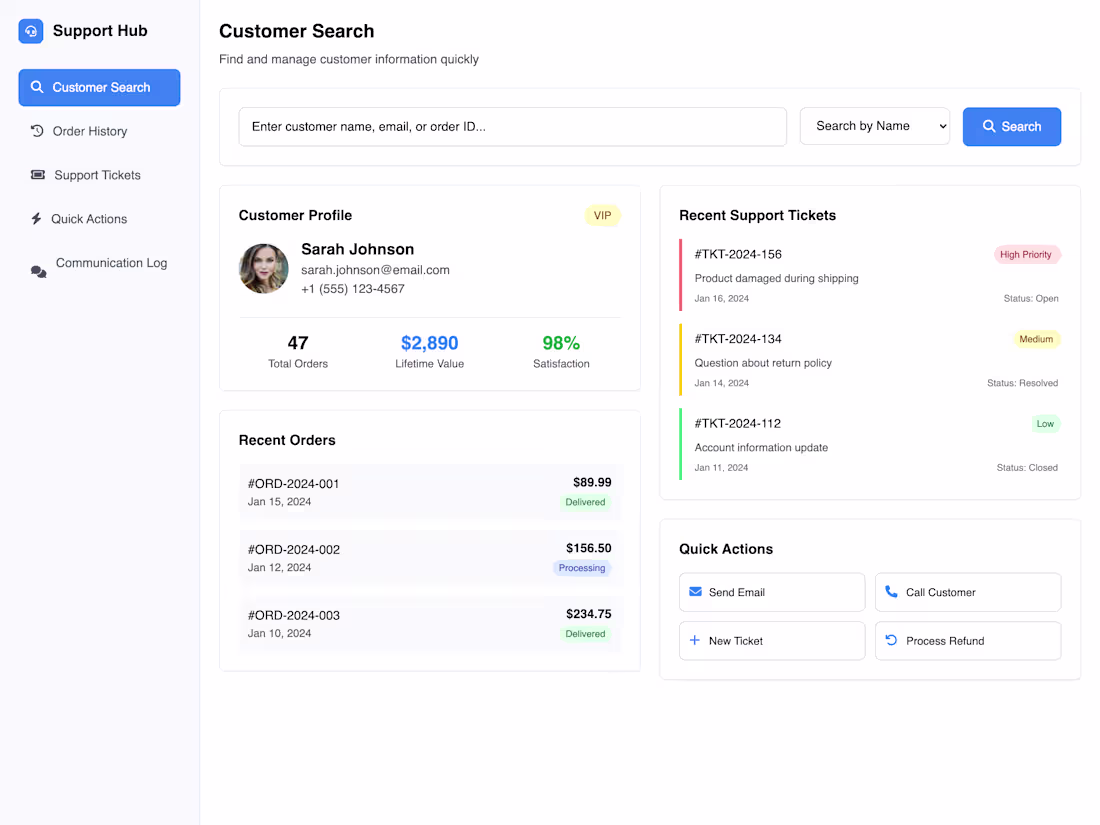Click Sarah Johnson's profile picture
The image size is (1100, 825).
coord(263,268)
